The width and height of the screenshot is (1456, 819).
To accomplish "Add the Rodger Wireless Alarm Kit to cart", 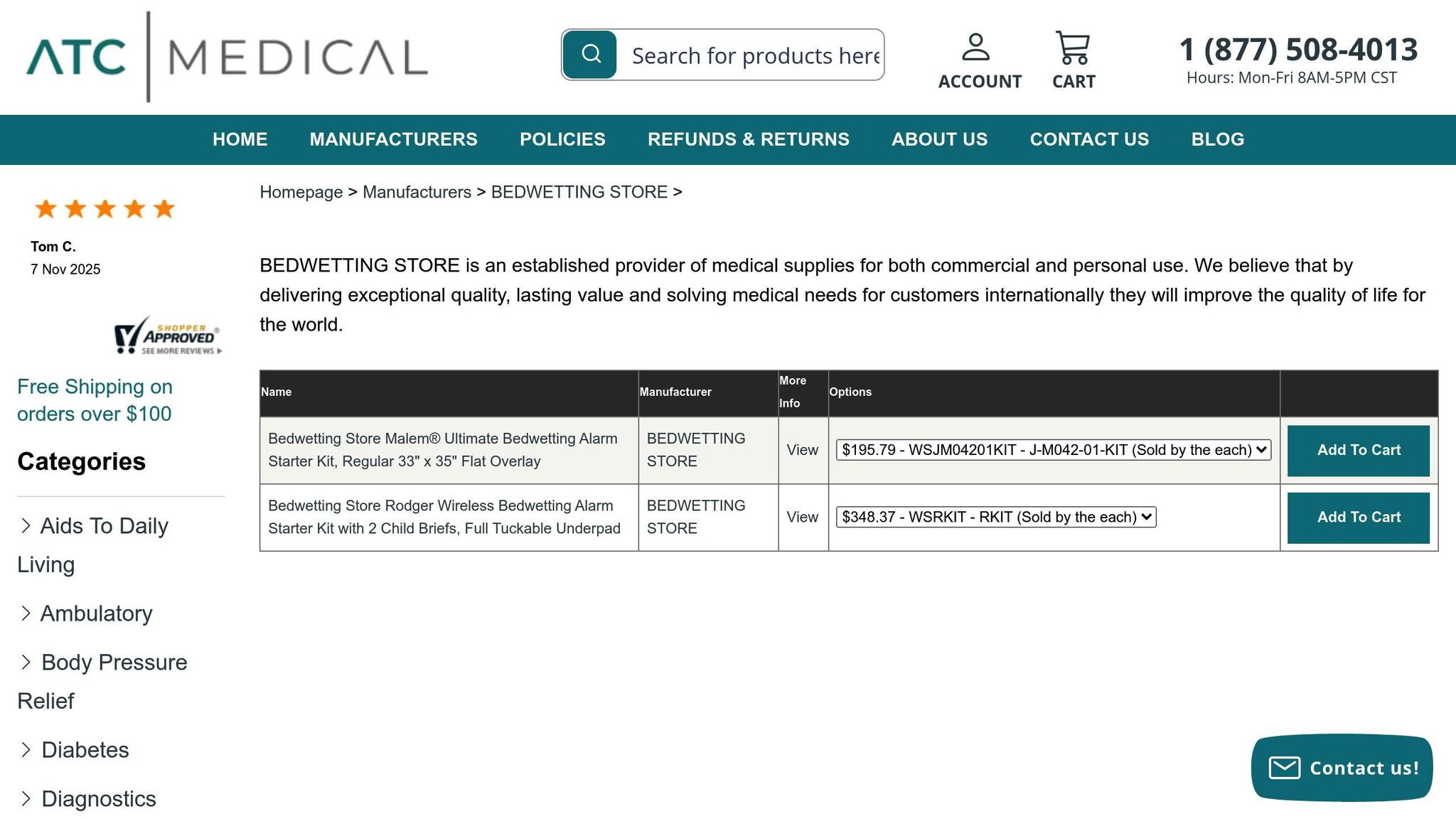I will [x=1358, y=518].
